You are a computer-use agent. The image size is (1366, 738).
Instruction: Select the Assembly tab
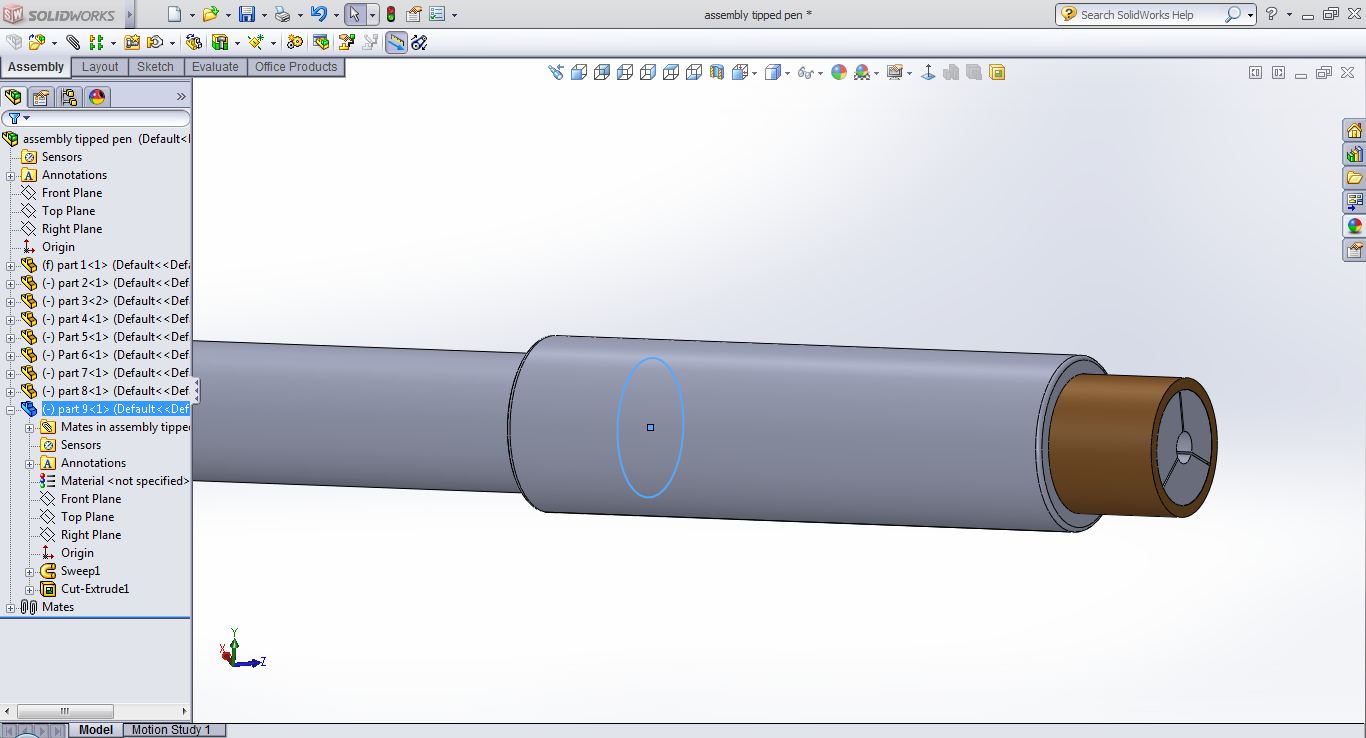tap(36, 67)
